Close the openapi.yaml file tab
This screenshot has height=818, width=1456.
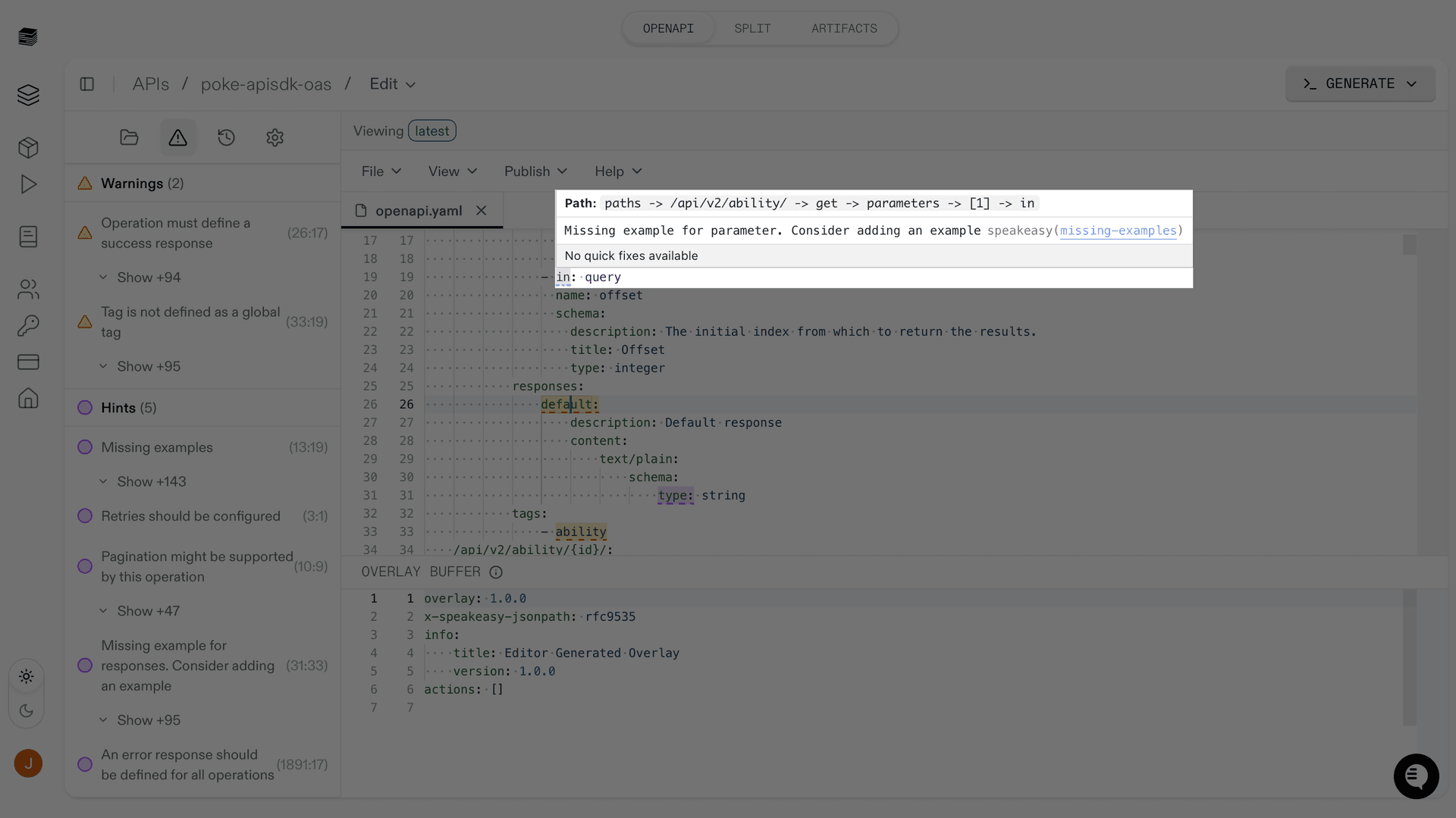click(x=482, y=211)
